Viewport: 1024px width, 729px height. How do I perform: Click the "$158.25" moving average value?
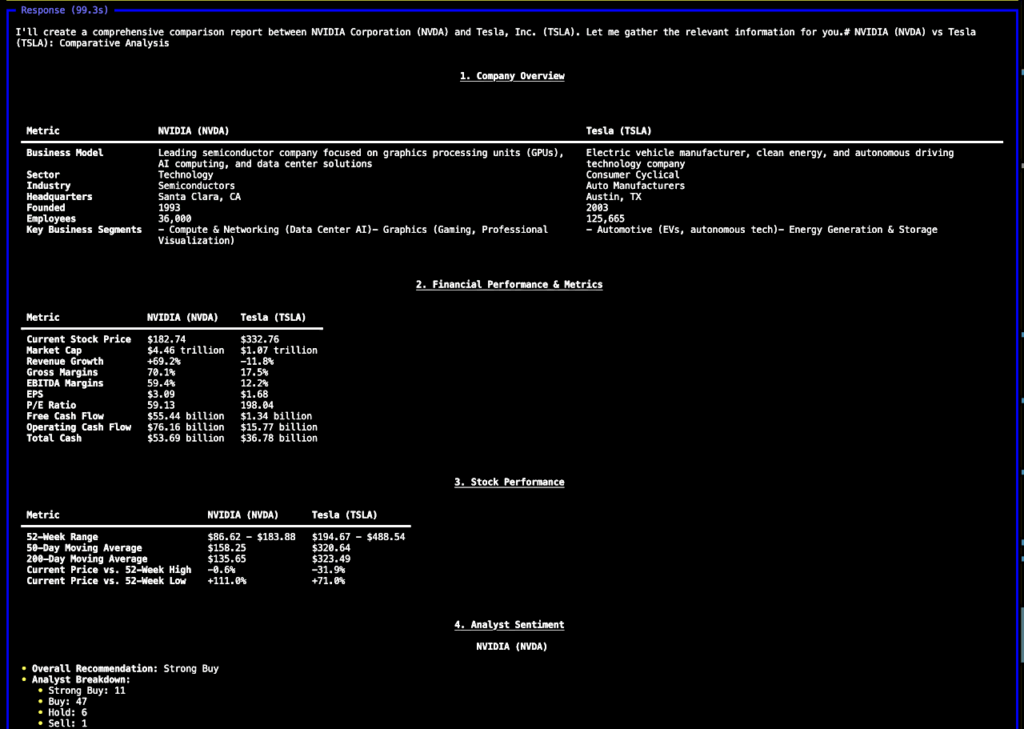(x=227, y=548)
